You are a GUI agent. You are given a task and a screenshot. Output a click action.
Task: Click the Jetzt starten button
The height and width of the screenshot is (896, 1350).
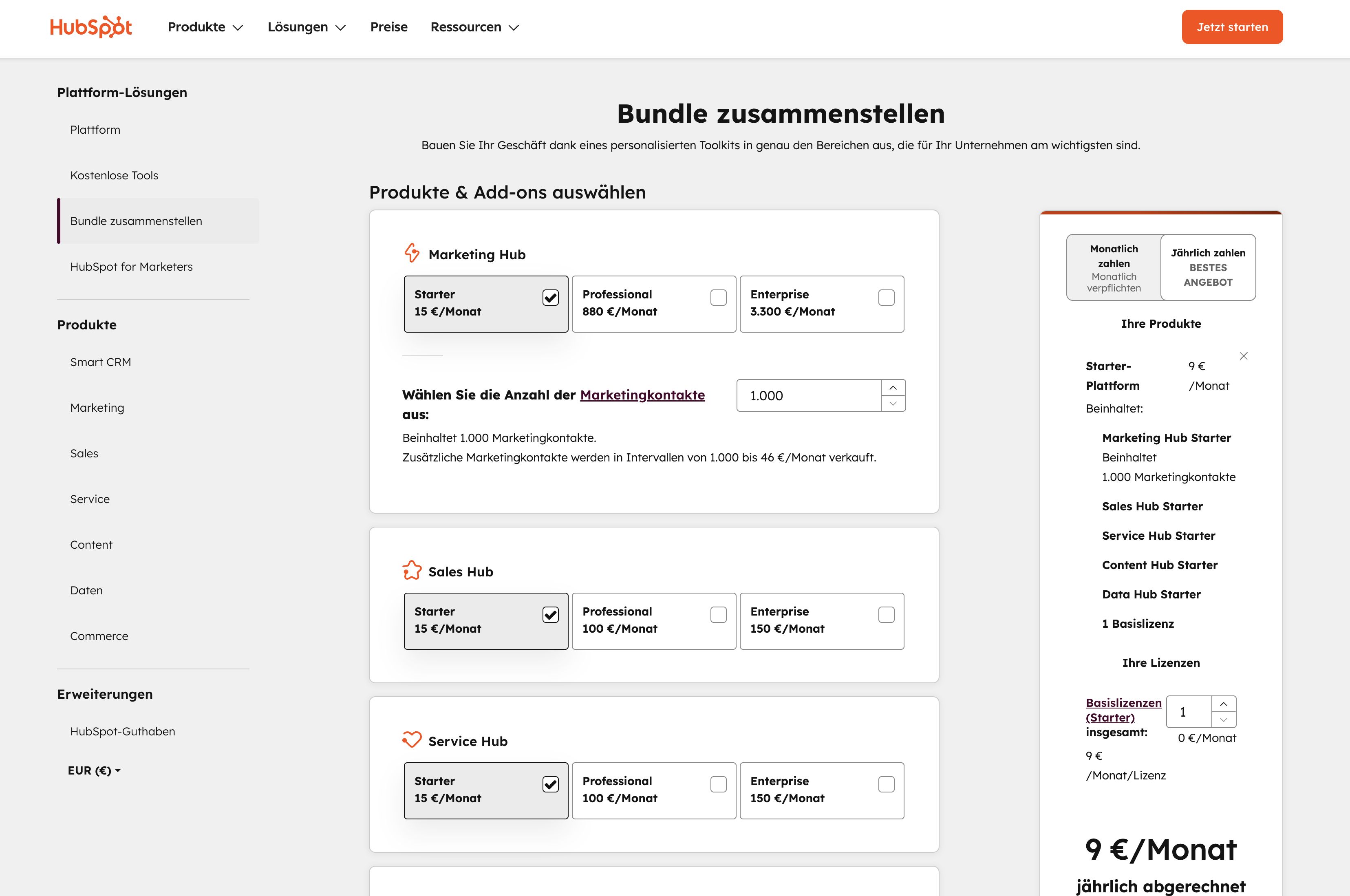click(1232, 26)
